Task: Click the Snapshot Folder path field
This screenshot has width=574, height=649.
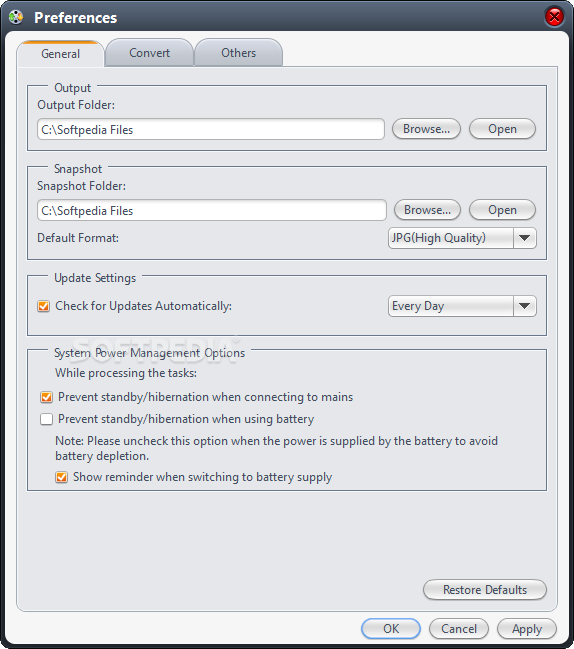Action: (211, 210)
